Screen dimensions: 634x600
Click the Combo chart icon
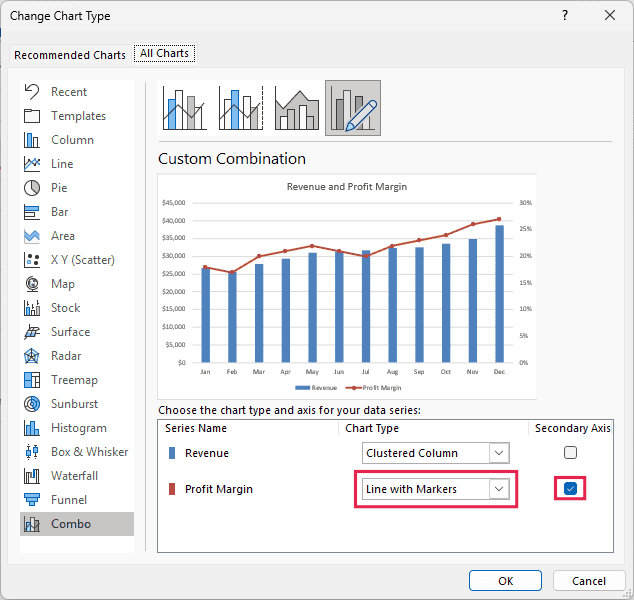(32, 524)
